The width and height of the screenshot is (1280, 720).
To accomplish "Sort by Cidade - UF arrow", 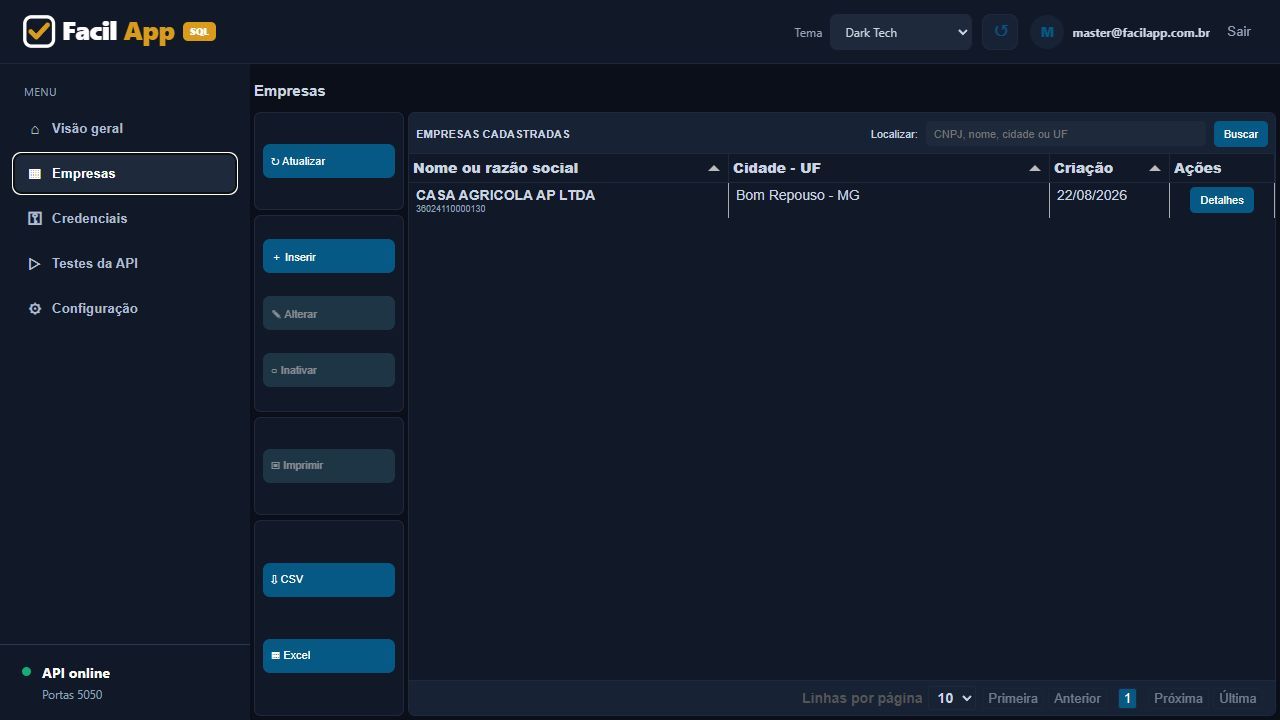I will pos(1035,168).
